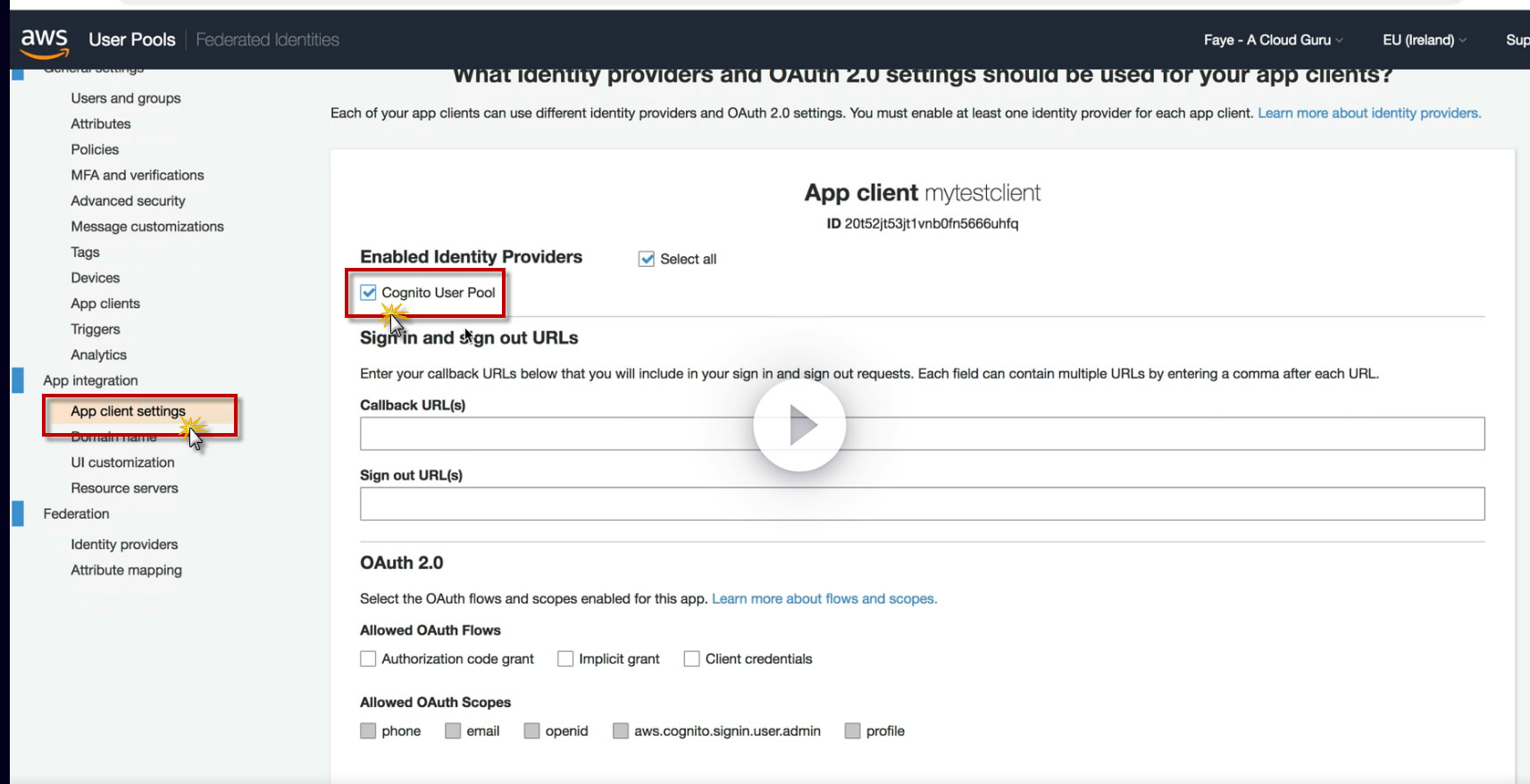This screenshot has height=784, width=1530.
Task: Select the Federation section
Action: [76, 514]
